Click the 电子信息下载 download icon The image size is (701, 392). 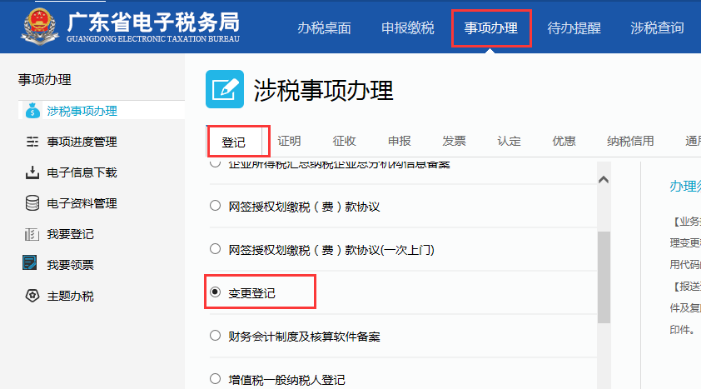32,173
